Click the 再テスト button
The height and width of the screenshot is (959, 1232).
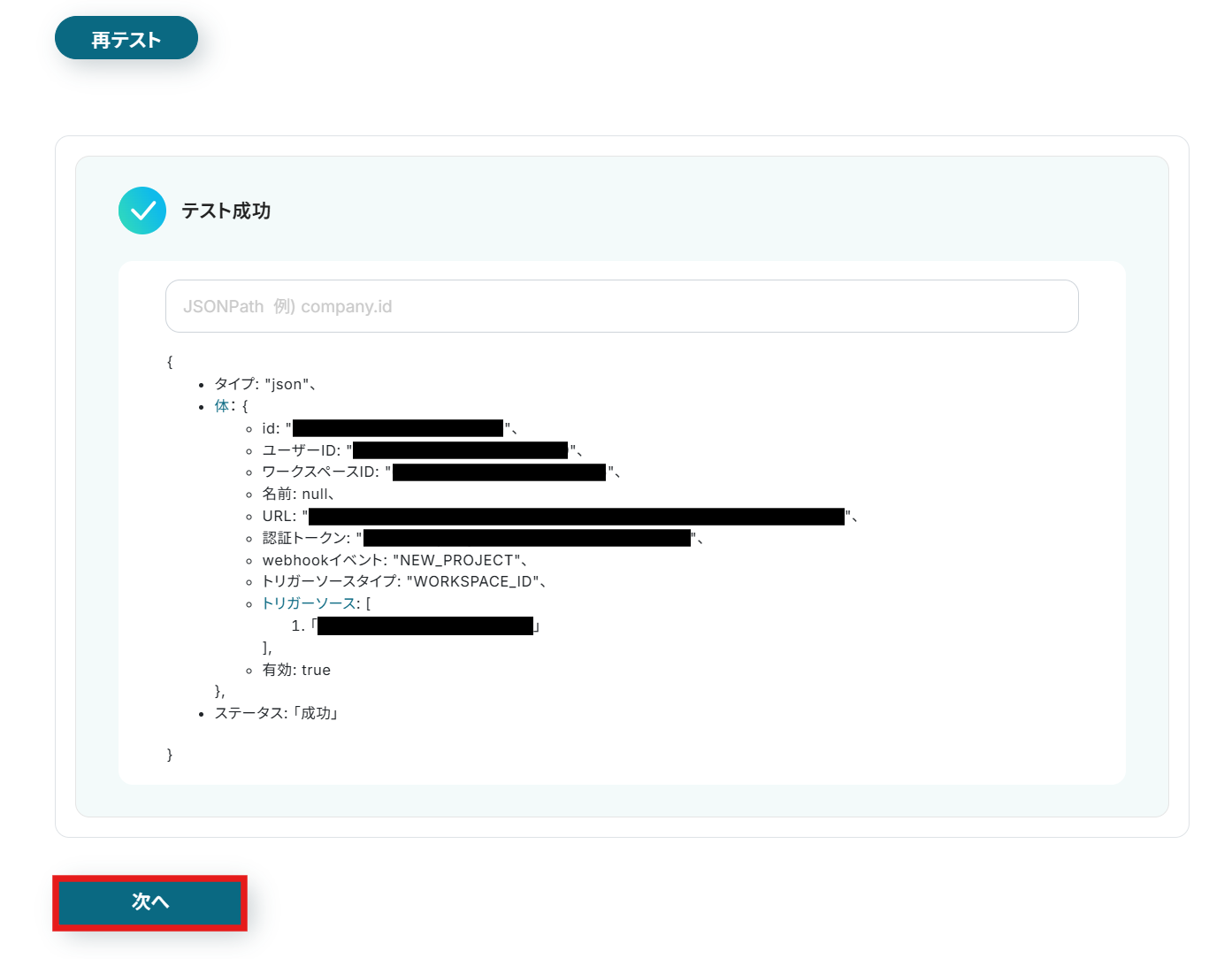click(x=126, y=38)
